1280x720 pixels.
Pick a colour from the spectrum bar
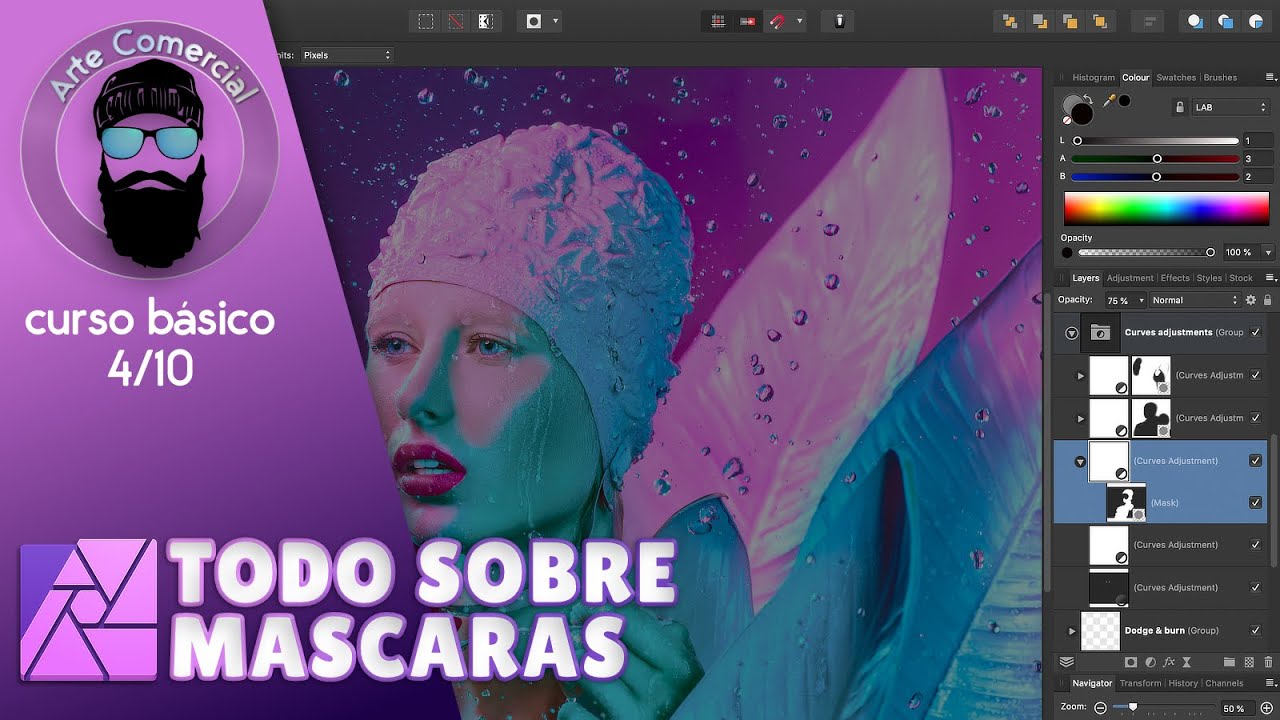point(1166,208)
